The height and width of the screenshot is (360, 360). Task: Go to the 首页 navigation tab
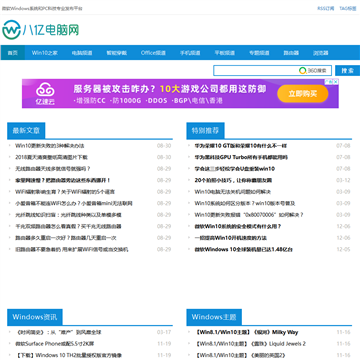coord(13,53)
